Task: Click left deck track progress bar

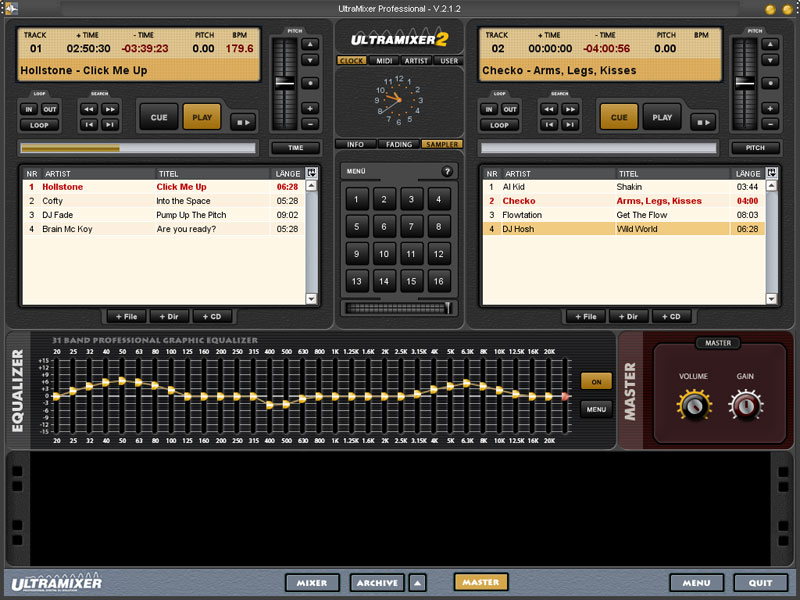Action: (138, 148)
